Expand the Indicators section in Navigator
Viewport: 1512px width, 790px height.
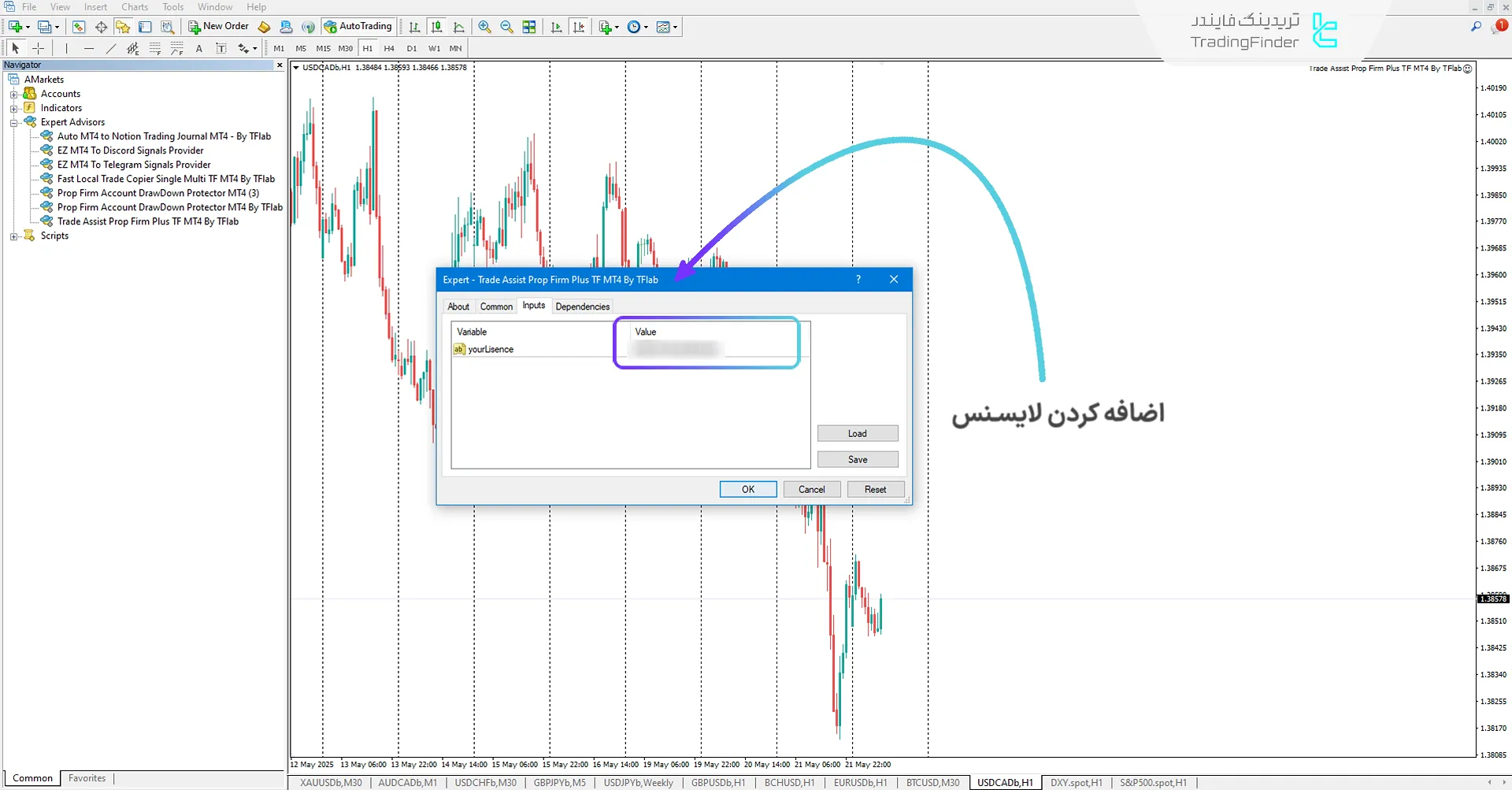13,108
